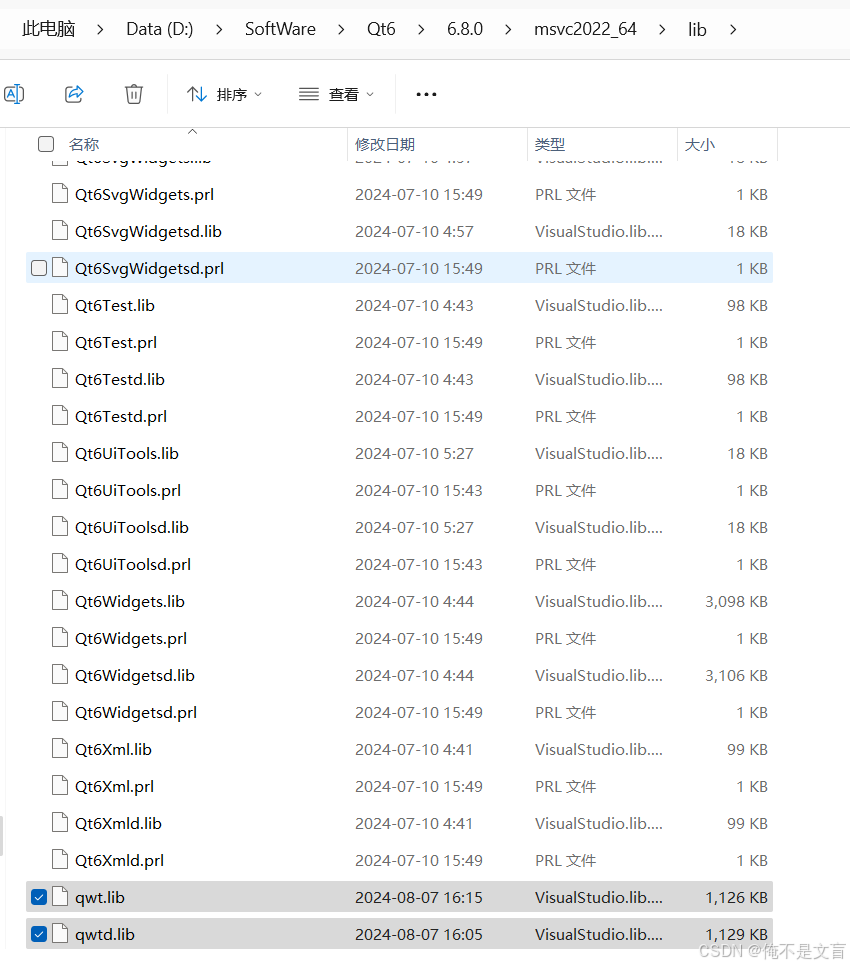Click the date 2024-08-07 16:05
The height and width of the screenshot is (966, 850).
pos(418,935)
